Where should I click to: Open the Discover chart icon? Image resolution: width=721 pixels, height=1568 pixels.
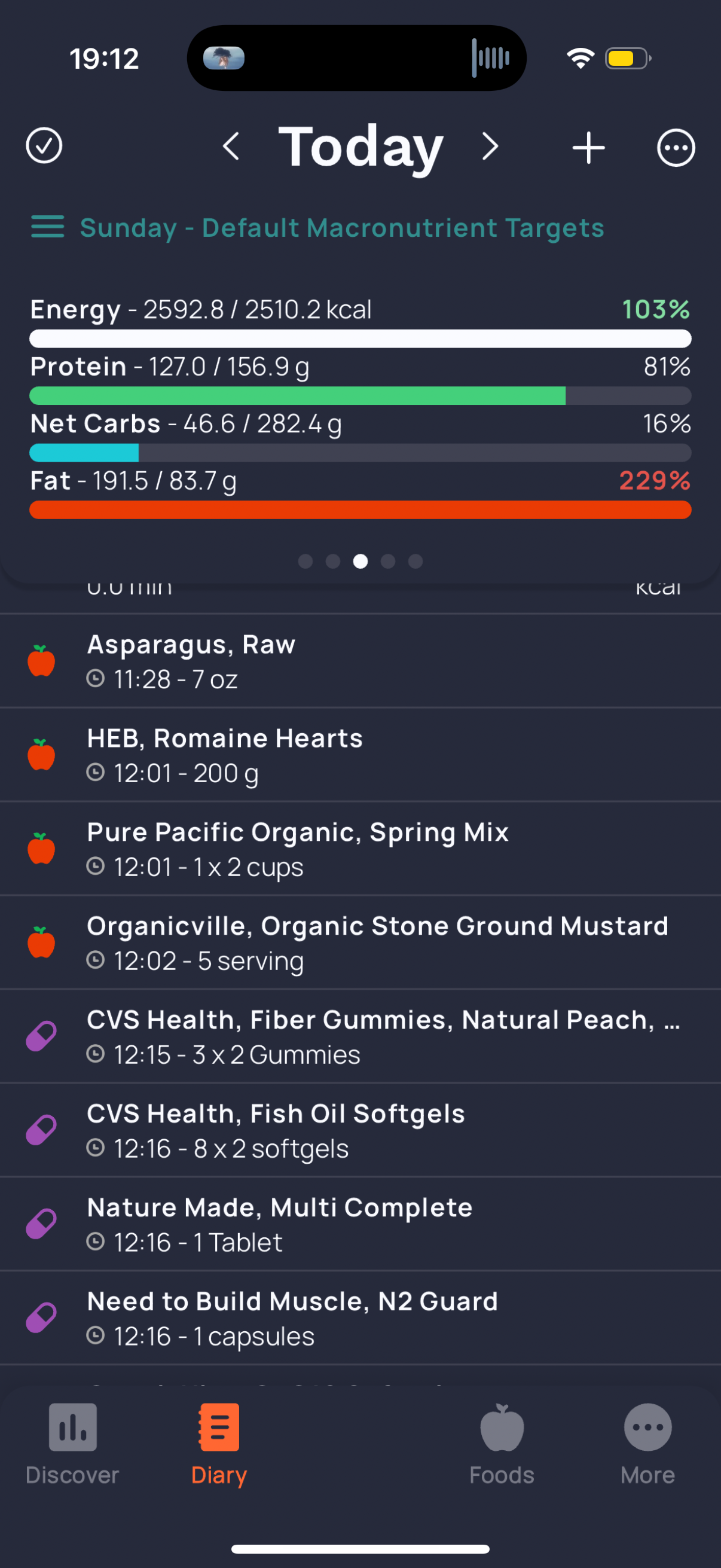(x=72, y=1428)
